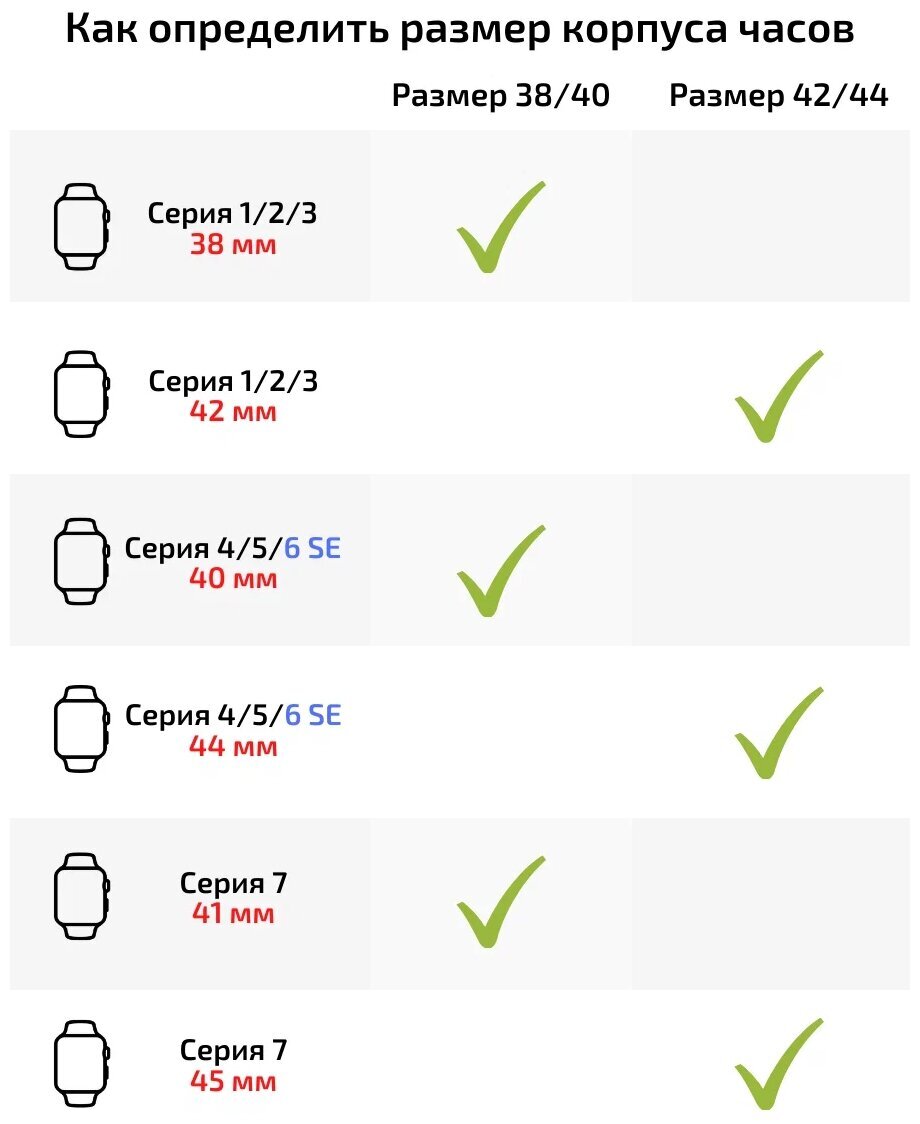Select the watch icon in the 44 мм row
This screenshot has width=920, height=1124.
point(80,728)
